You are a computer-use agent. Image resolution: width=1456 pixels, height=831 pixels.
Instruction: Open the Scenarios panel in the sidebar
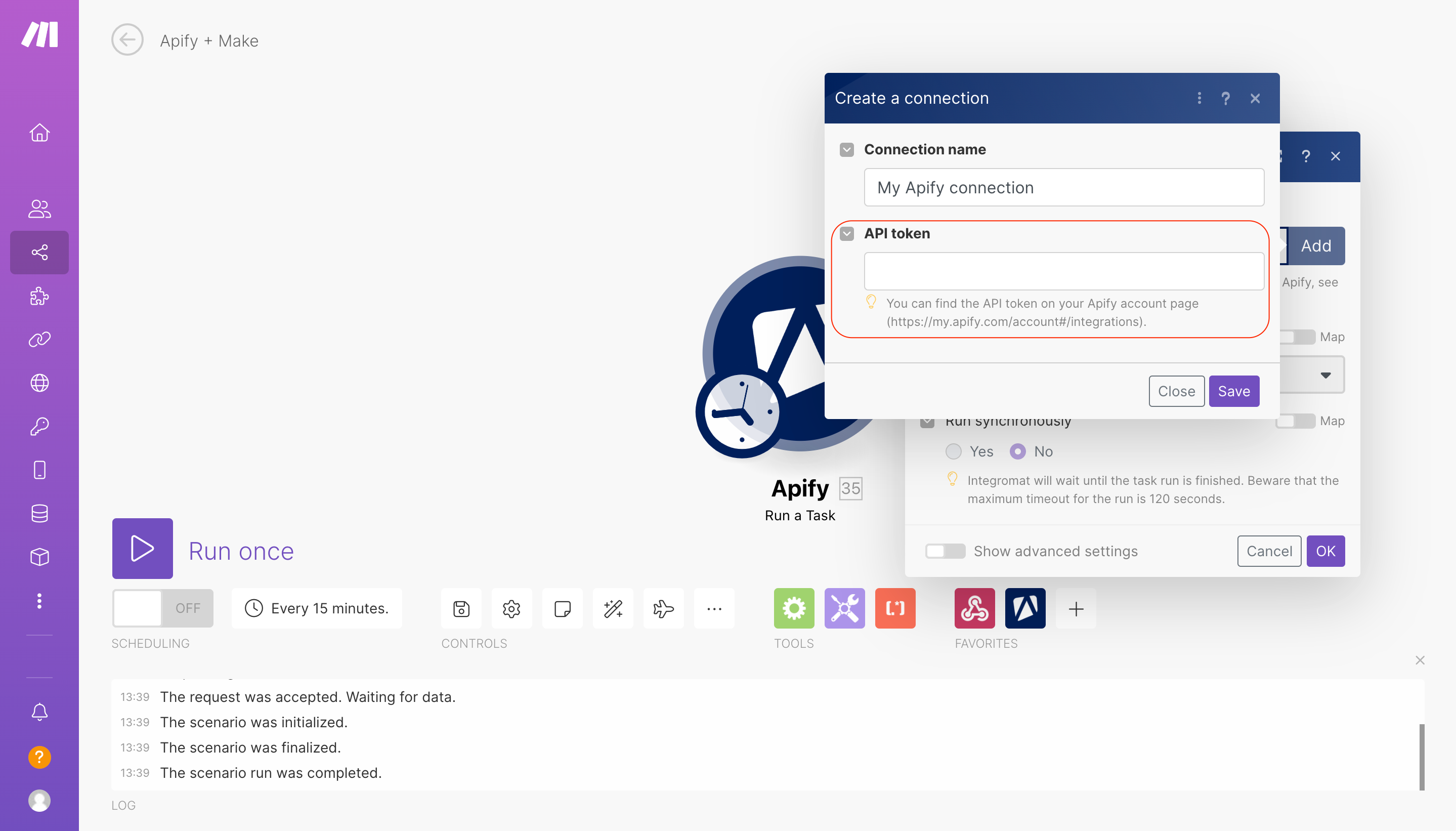point(39,252)
